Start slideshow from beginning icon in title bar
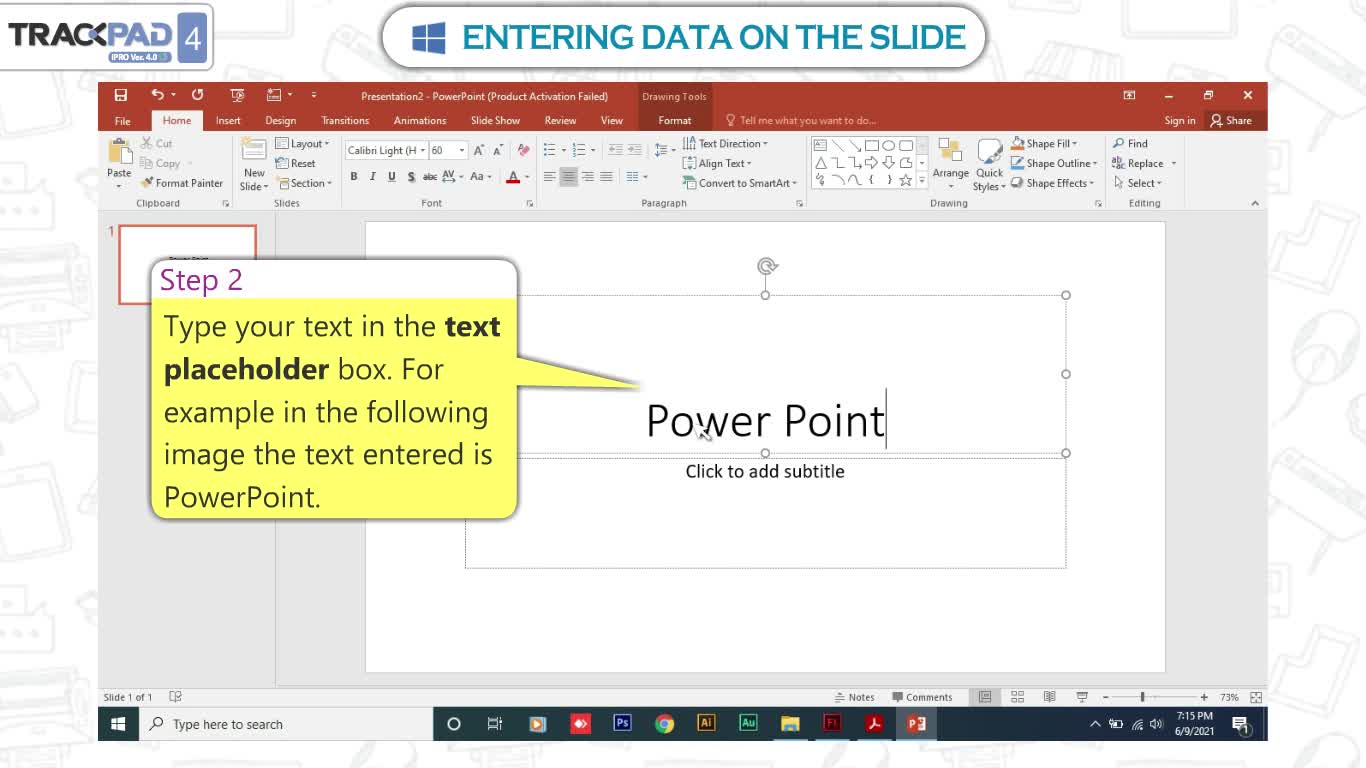 pyautogui.click(x=237, y=95)
